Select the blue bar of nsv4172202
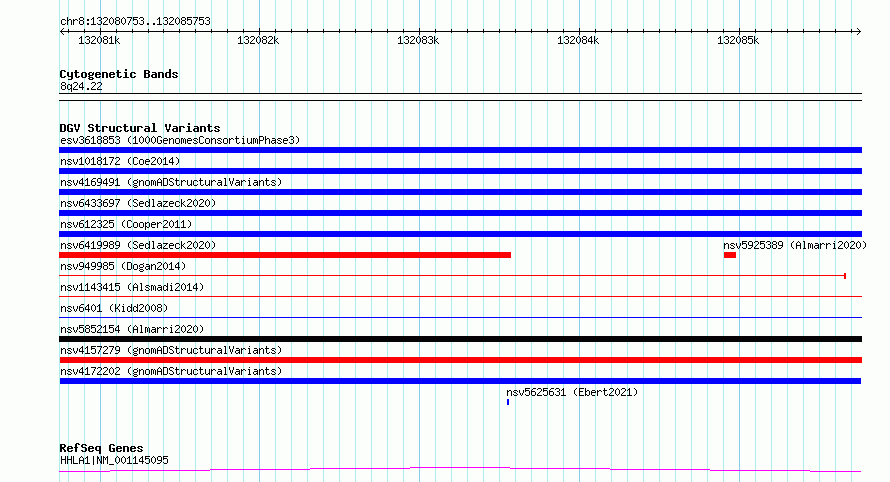 click(460, 381)
